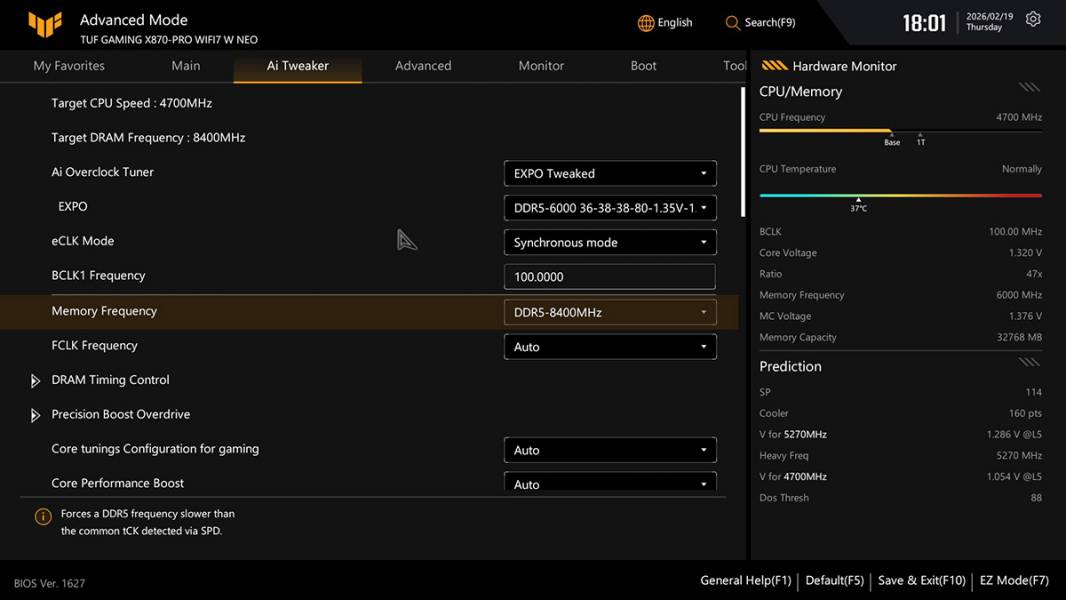This screenshot has height=600, width=1066.
Task: Open the My Favorites tab
Action: tap(69, 66)
